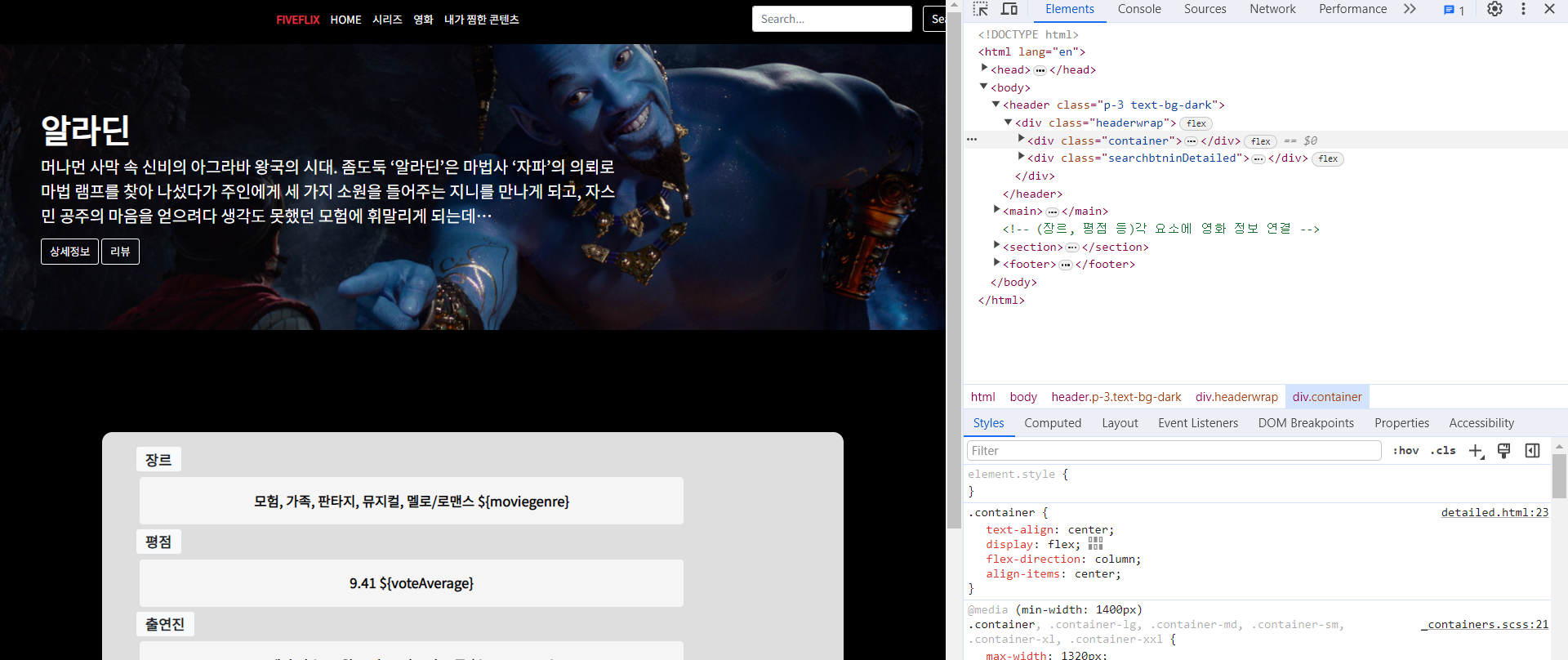Open the flexbox editor icon next to display: flex

point(1096,544)
